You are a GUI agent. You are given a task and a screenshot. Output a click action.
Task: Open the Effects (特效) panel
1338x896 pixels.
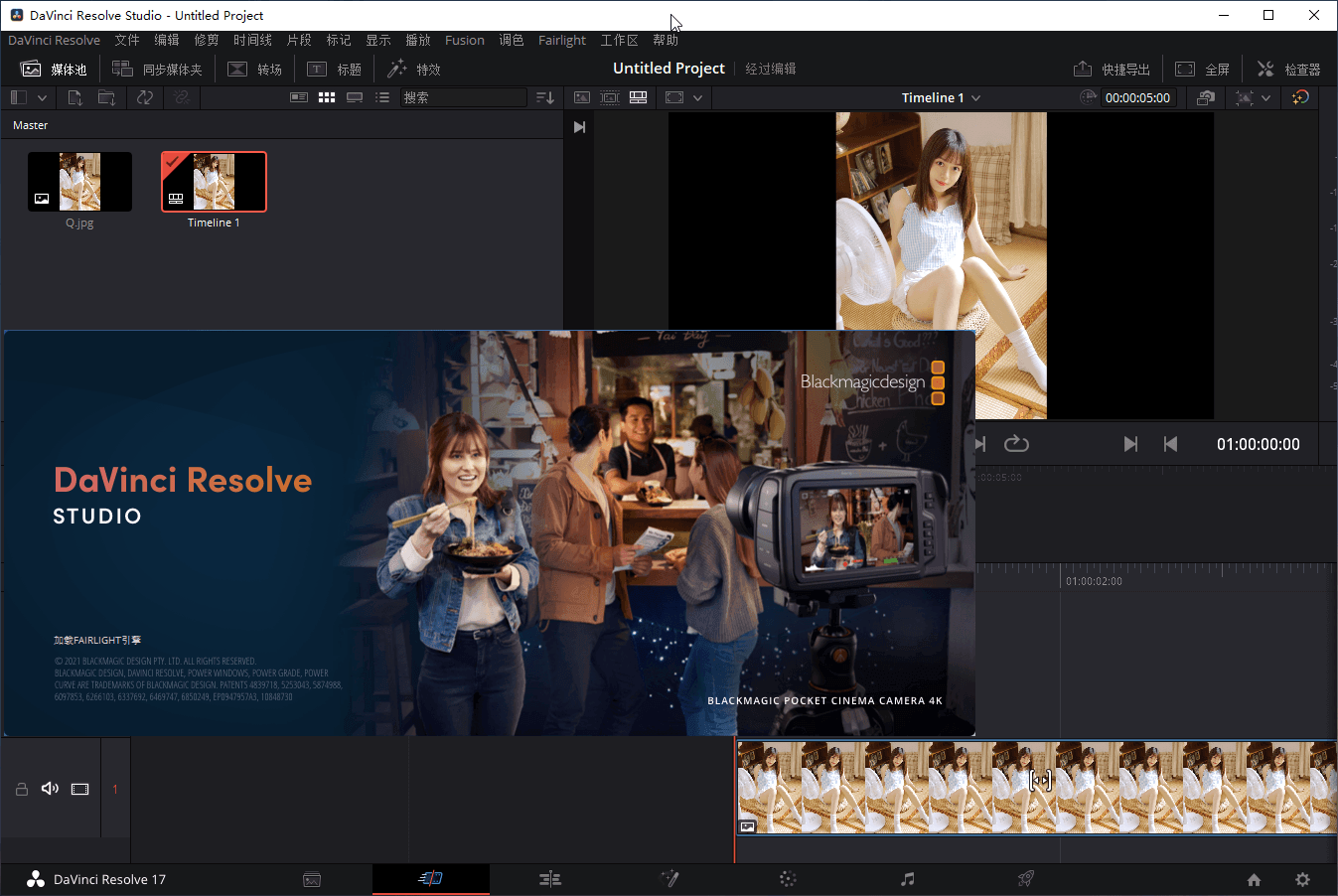pos(413,69)
